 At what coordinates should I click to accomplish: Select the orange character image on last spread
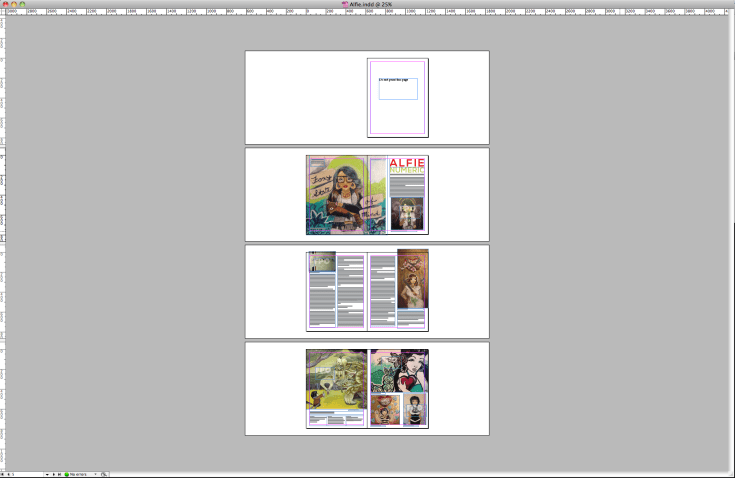[x=385, y=409]
